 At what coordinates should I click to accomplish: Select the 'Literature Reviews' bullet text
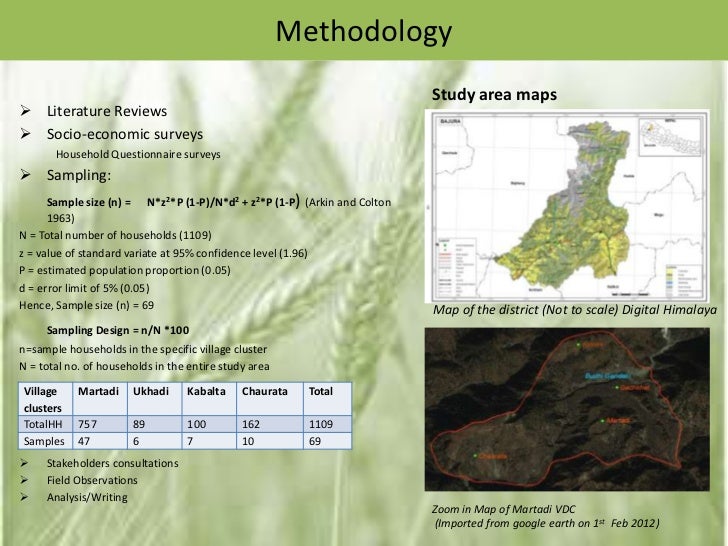pos(107,111)
